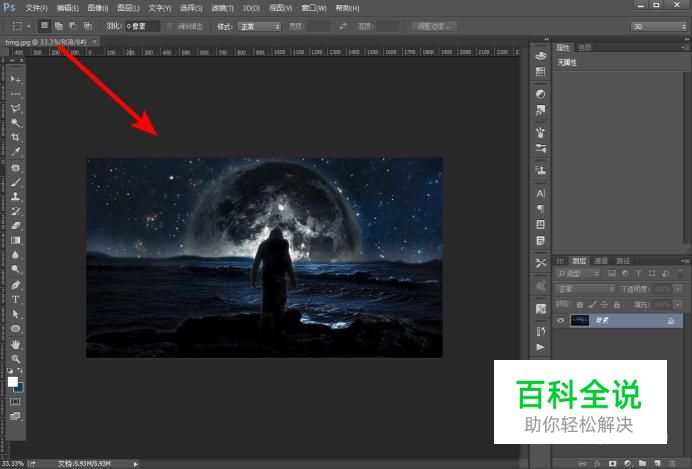Viewport: 692px width, 469px height.
Task: Toggle lock position in the Layers panel
Action: pos(604,304)
